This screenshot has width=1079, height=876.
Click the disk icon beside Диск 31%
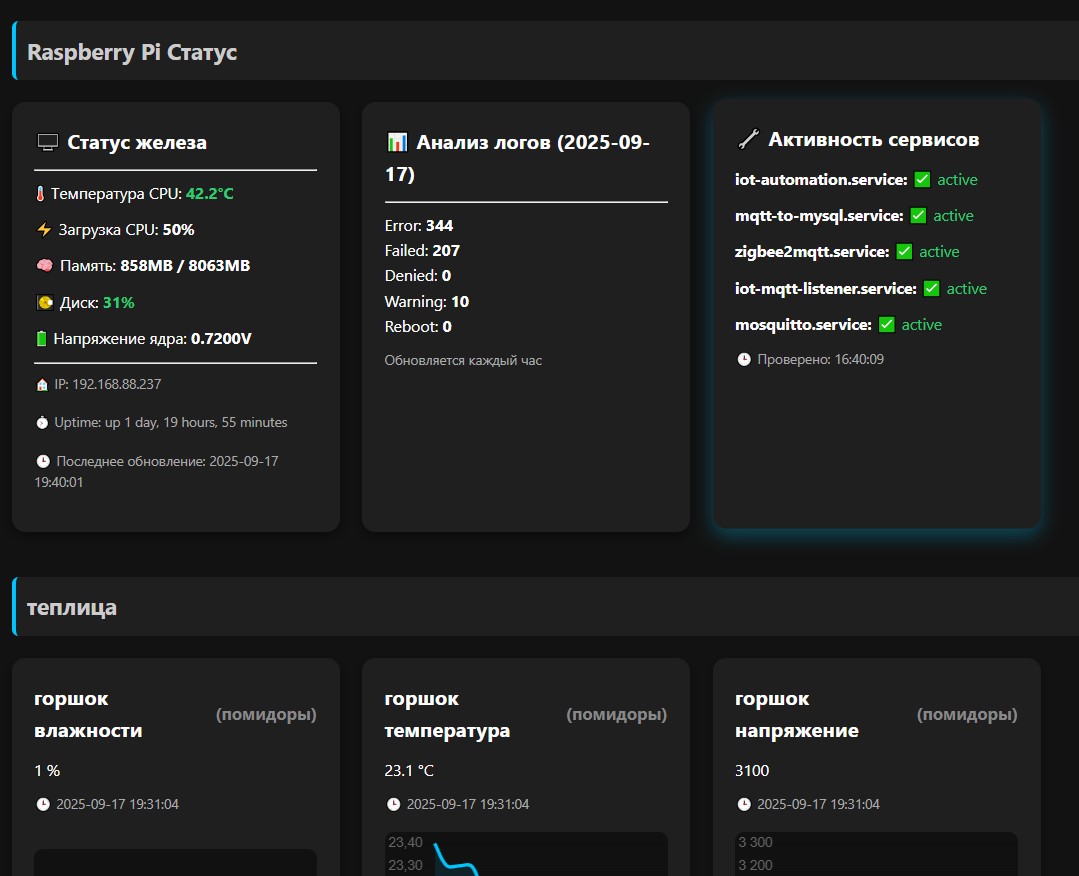[x=45, y=303]
